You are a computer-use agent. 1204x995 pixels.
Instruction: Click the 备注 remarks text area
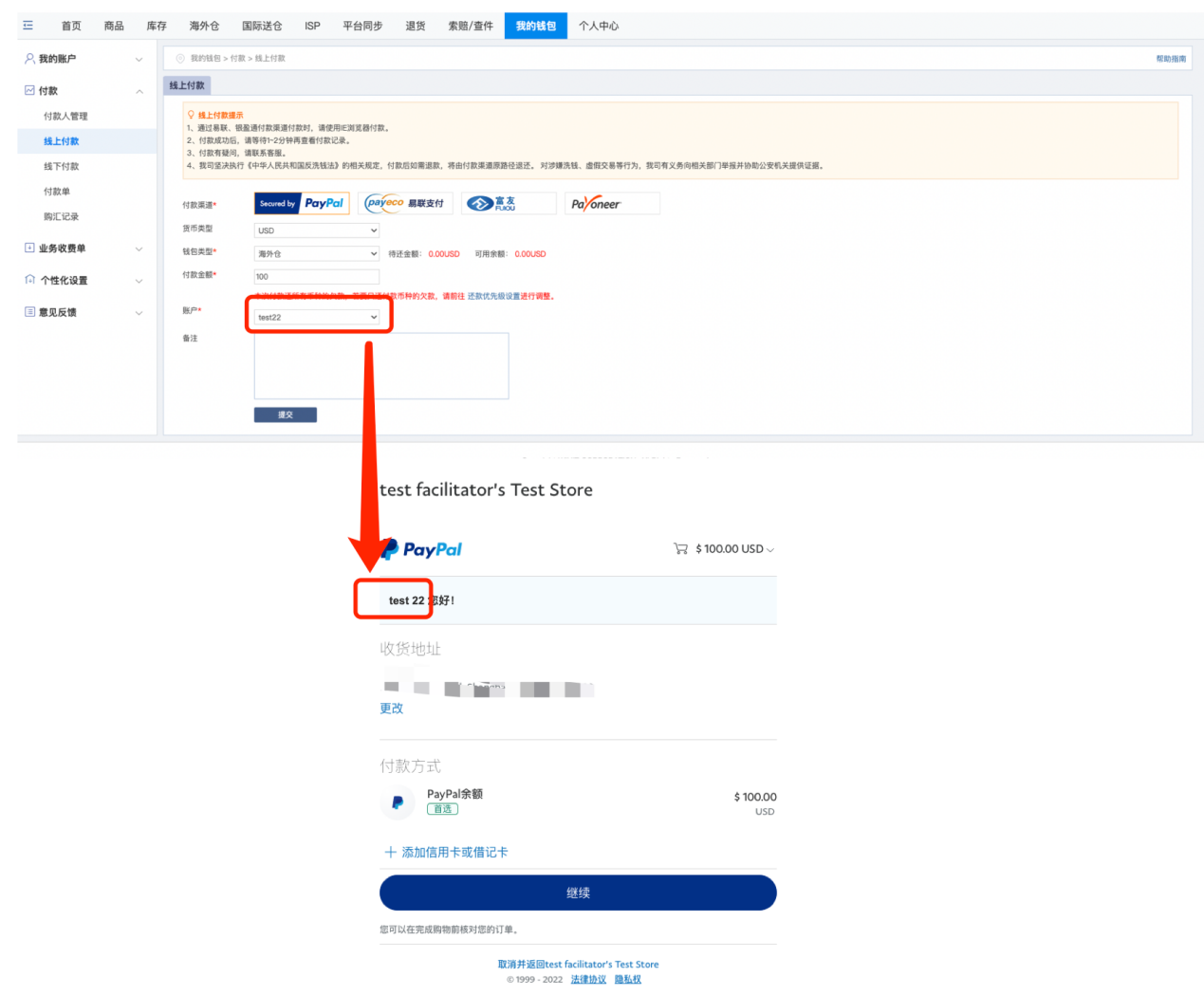[x=381, y=366]
